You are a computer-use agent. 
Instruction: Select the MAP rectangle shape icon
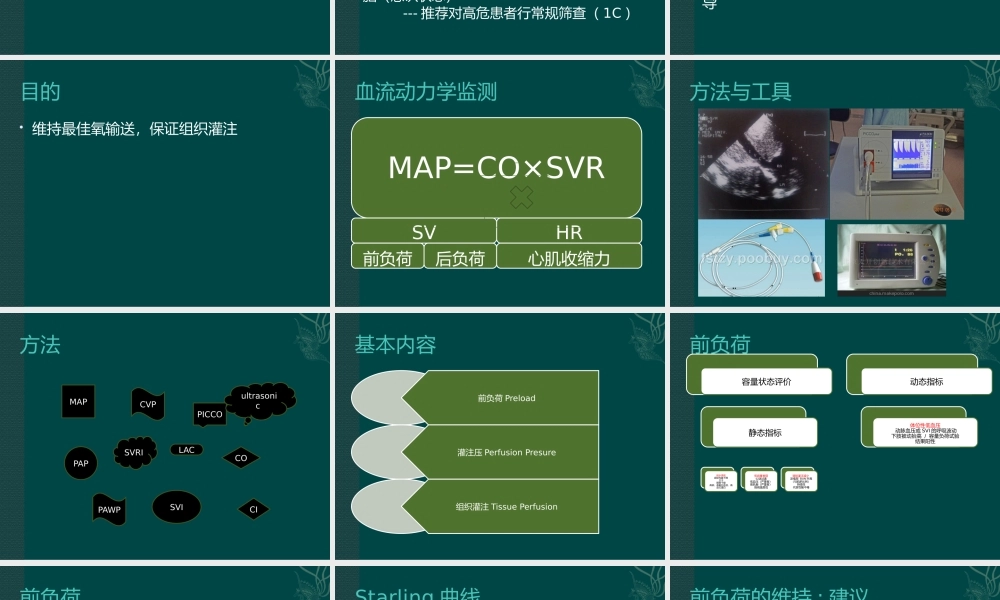[78, 402]
